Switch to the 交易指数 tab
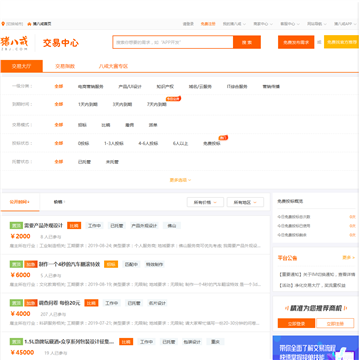 [65, 66]
